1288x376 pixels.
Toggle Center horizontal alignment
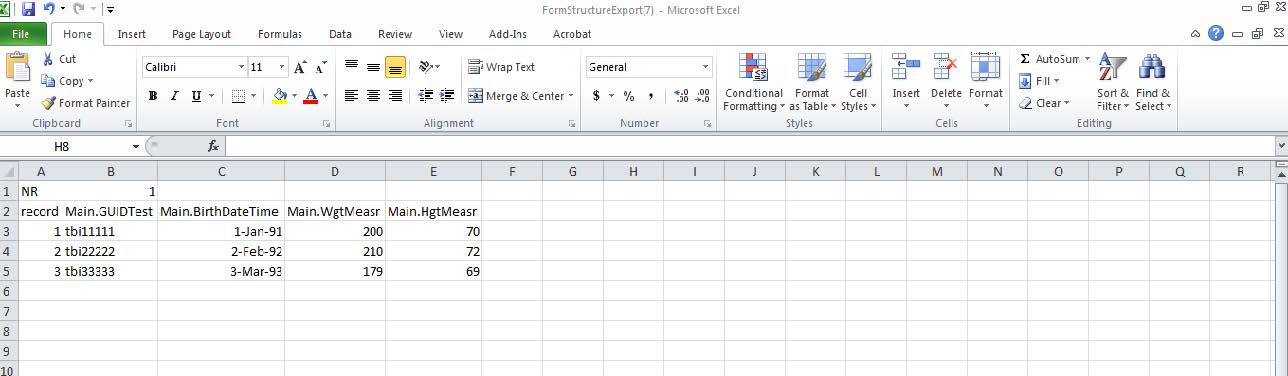click(x=373, y=96)
